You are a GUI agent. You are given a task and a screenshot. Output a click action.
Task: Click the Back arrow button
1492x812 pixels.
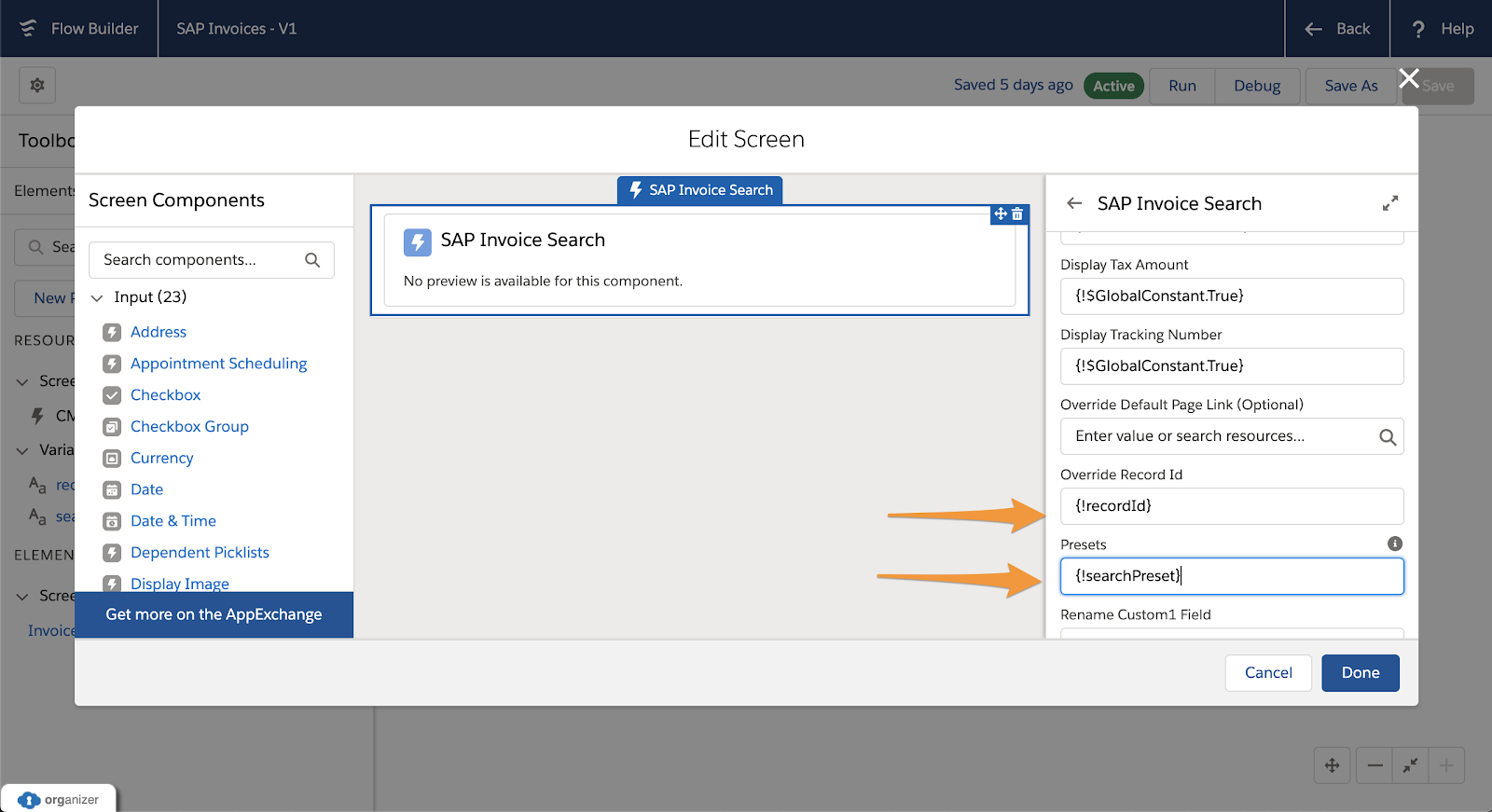(1336, 29)
